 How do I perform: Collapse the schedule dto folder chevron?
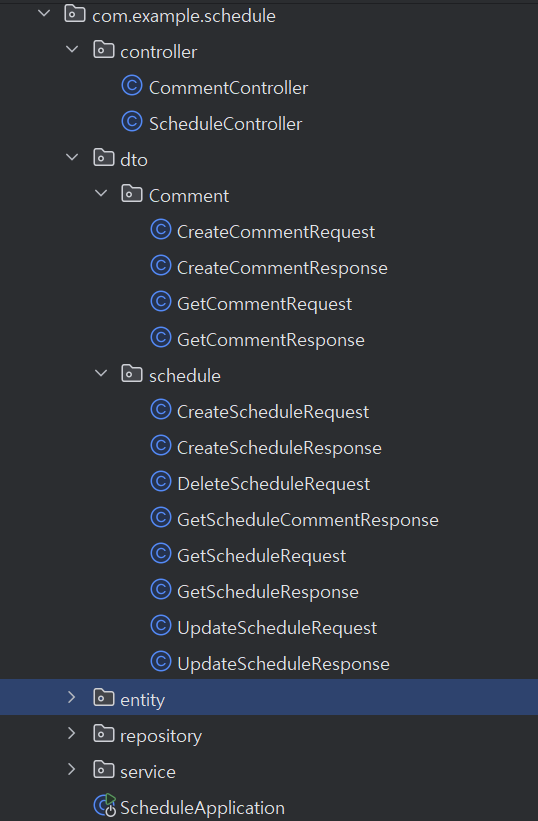(100, 374)
